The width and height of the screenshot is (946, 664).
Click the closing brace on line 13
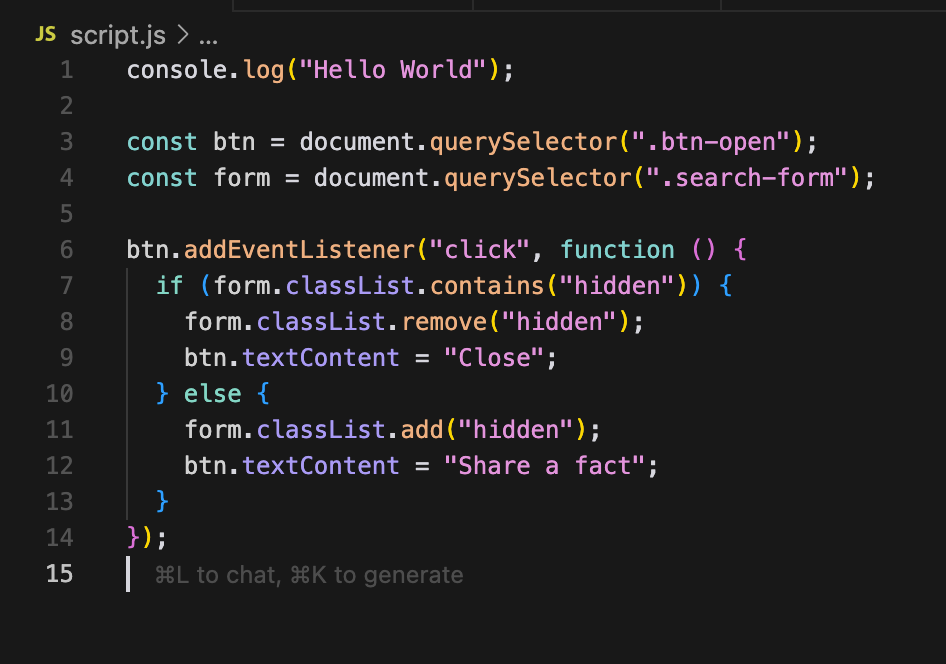click(x=162, y=501)
